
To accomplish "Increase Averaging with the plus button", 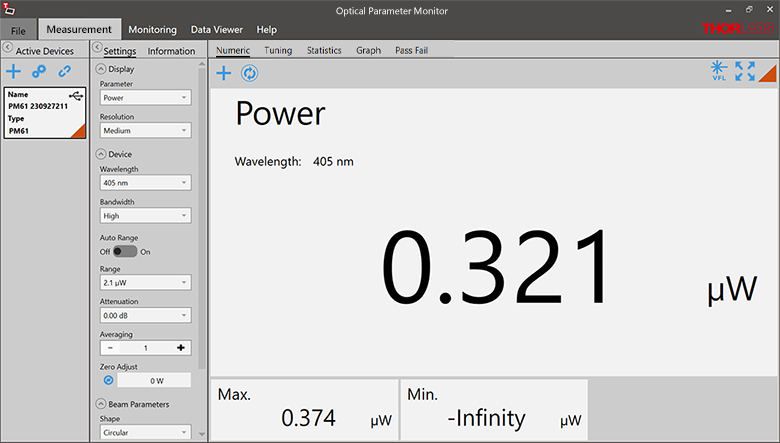I will (181, 348).
